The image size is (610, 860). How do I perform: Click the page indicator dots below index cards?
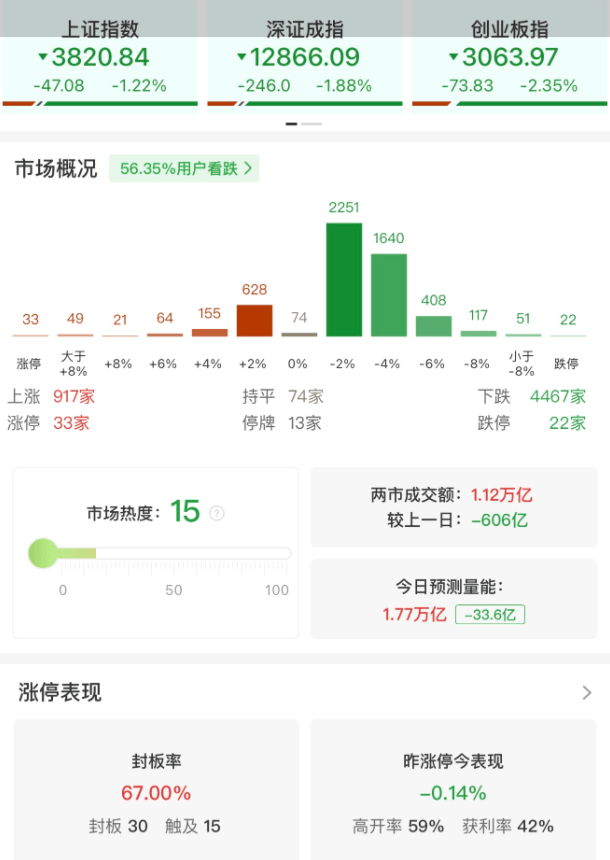304,124
